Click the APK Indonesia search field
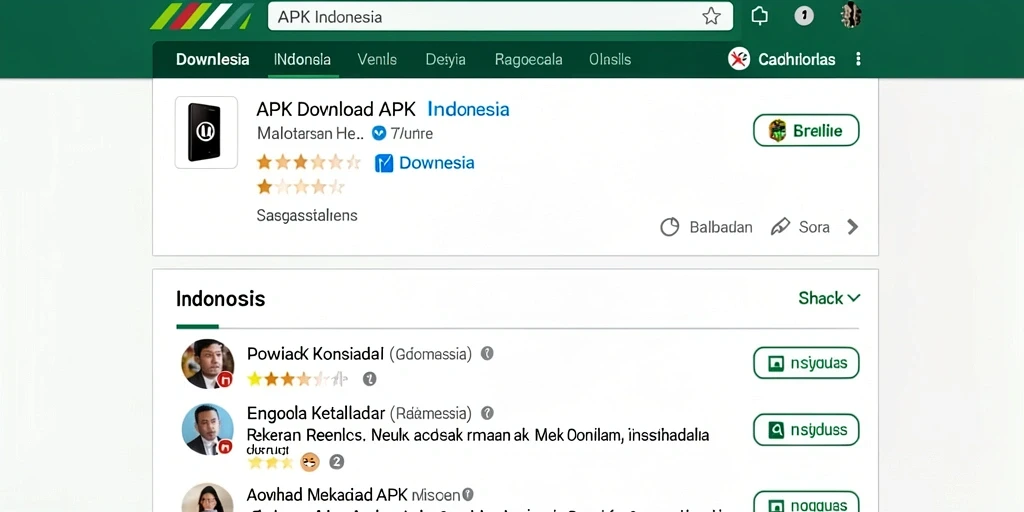The width and height of the screenshot is (1024, 512). pos(500,16)
